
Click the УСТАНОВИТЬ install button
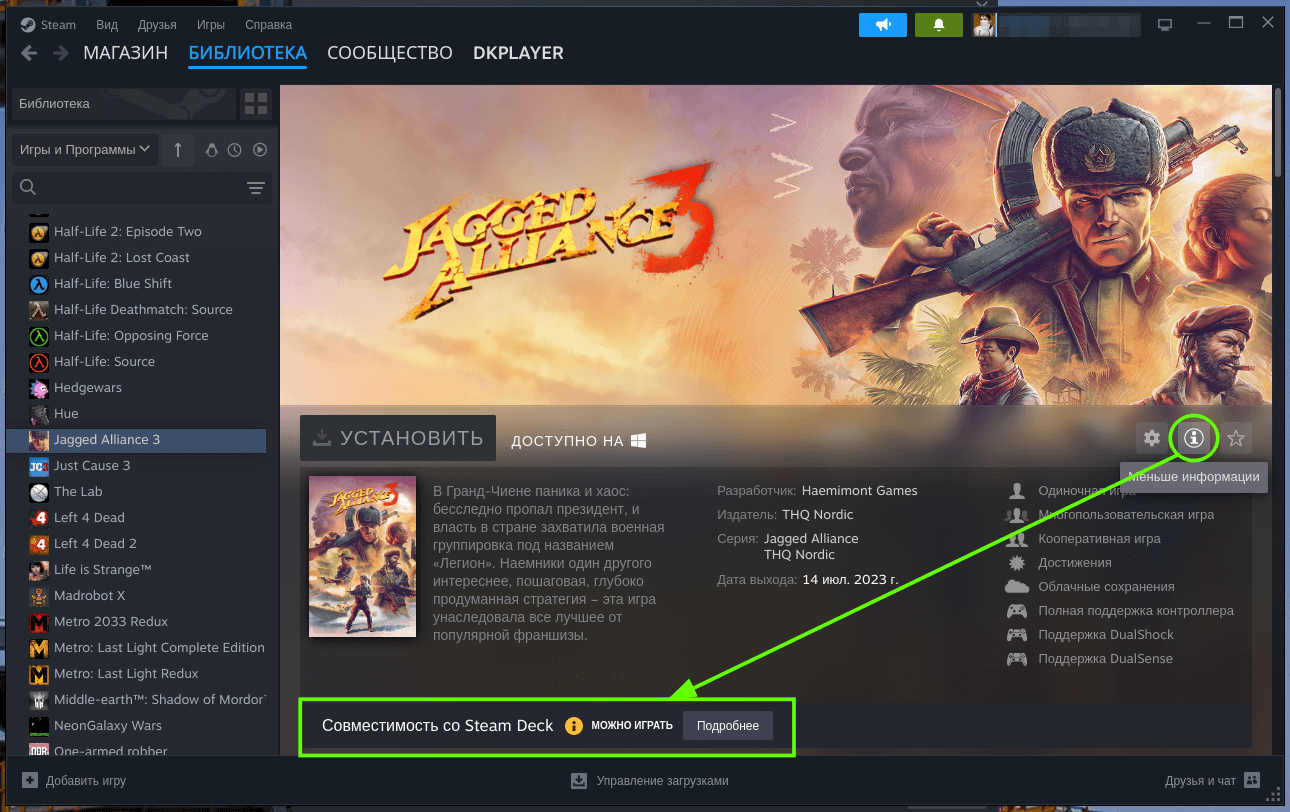(x=398, y=438)
